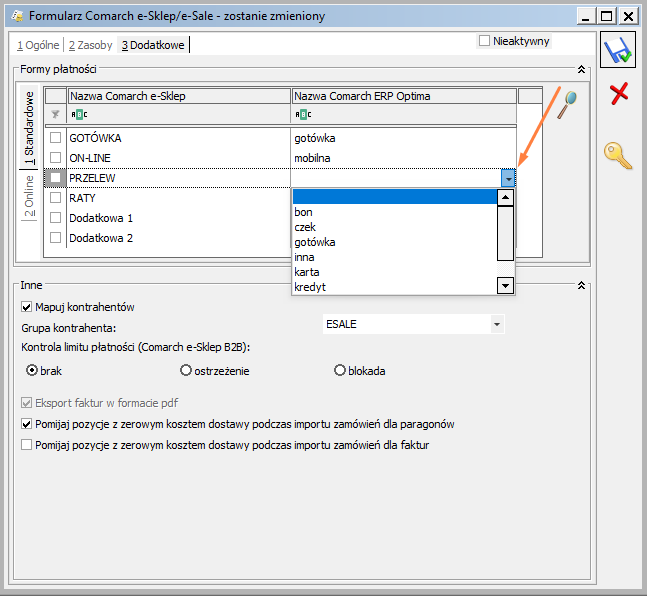
Task: Uncheck Pomijaj pozycje dla paragonów option
Action: [x=26, y=424]
